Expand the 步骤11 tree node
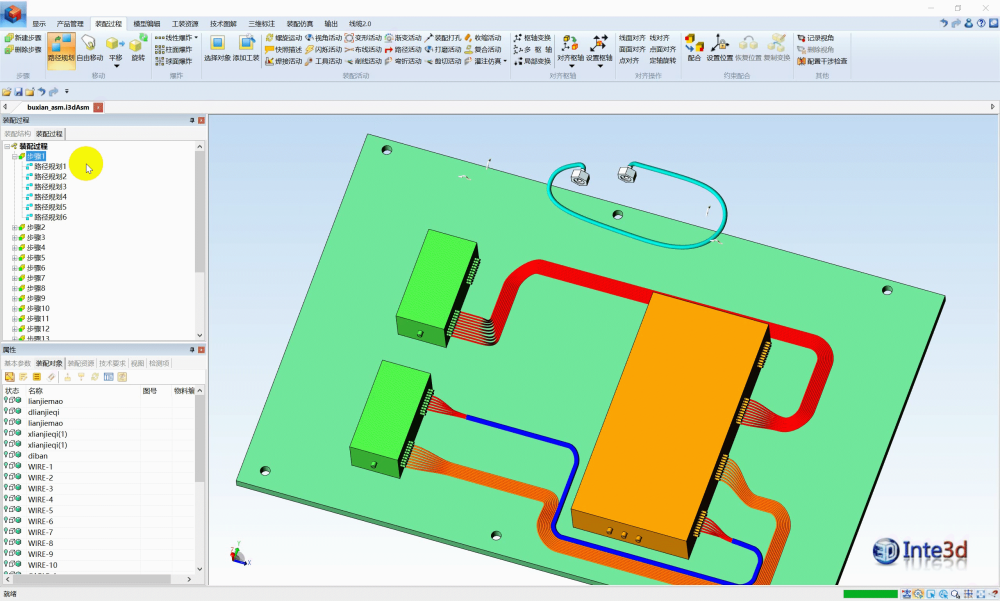The height and width of the screenshot is (601, 1000). tap(15, 318)
